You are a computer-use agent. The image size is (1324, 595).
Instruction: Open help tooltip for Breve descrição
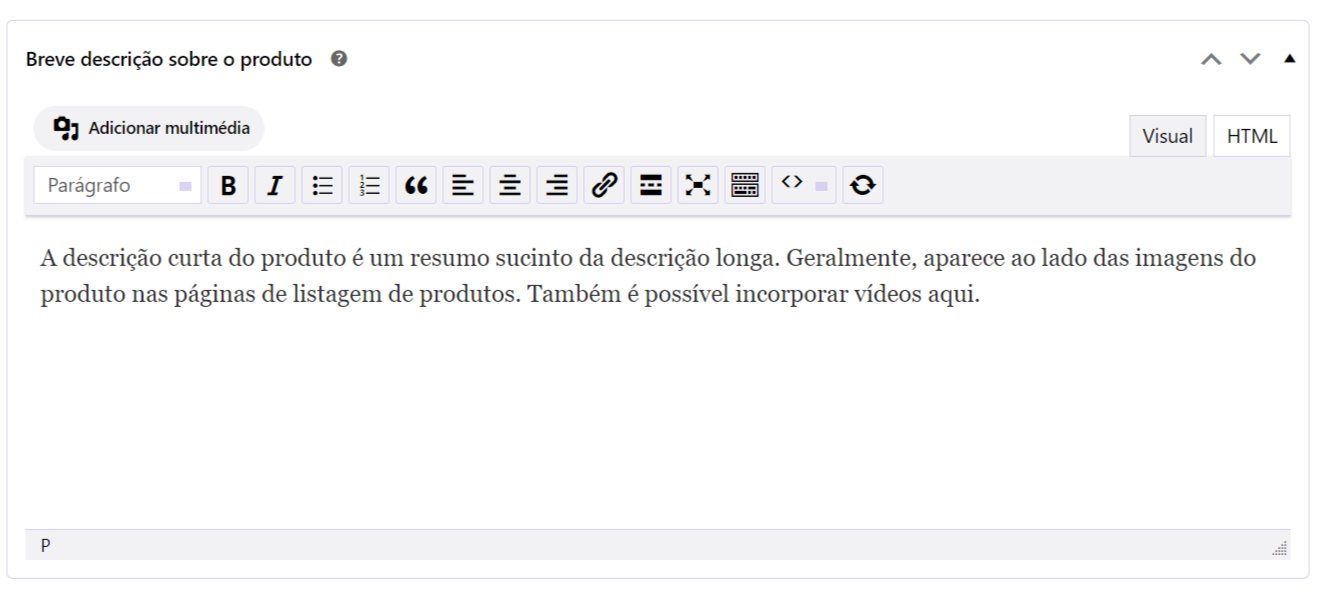point(339,60)
